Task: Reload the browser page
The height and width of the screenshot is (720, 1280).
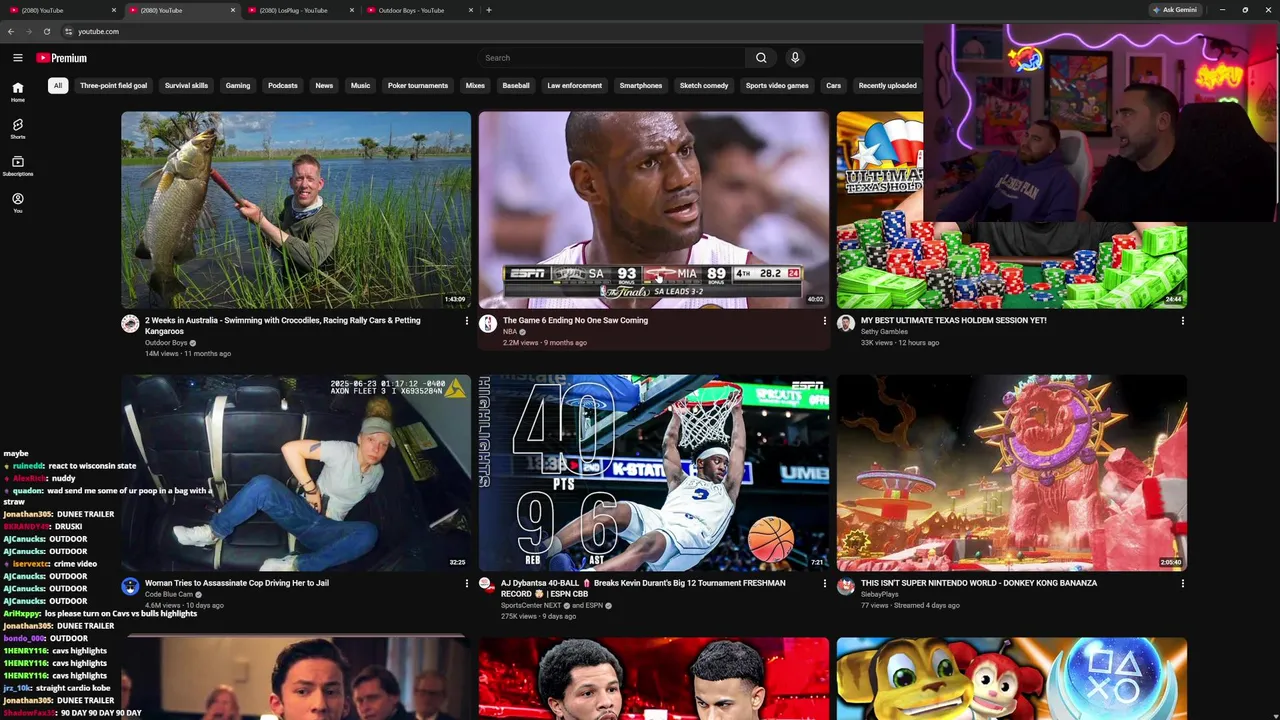Action: coord(46,31)
